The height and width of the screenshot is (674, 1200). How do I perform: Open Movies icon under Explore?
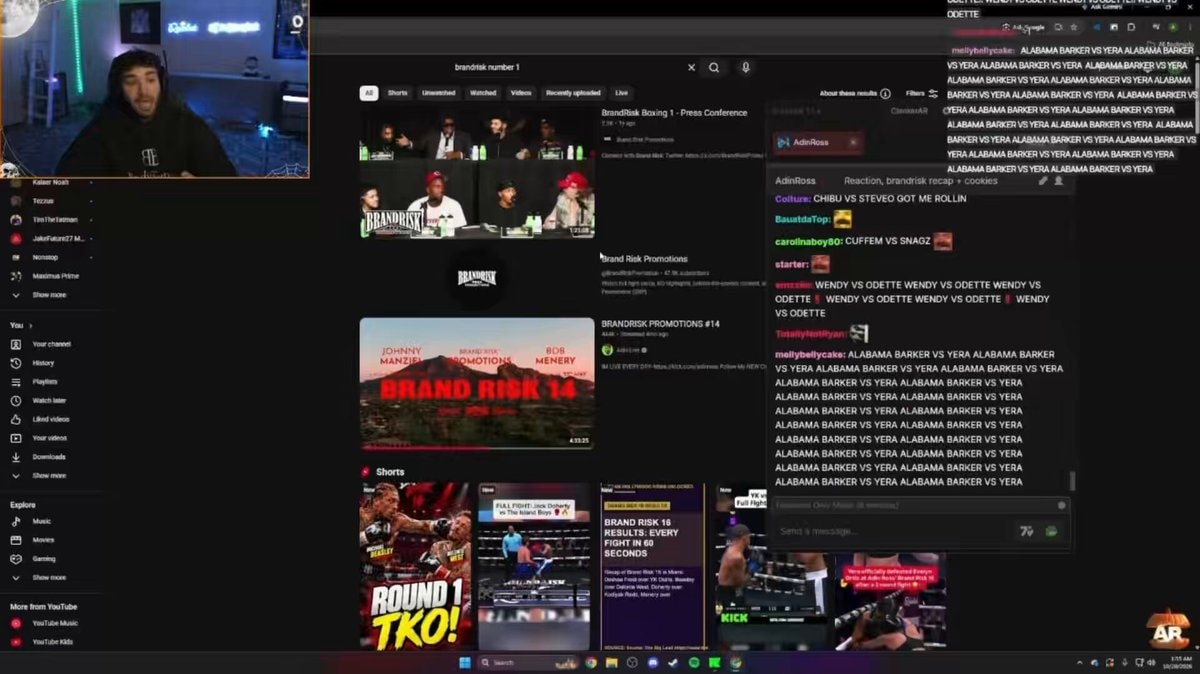click(x=16, y=540)
